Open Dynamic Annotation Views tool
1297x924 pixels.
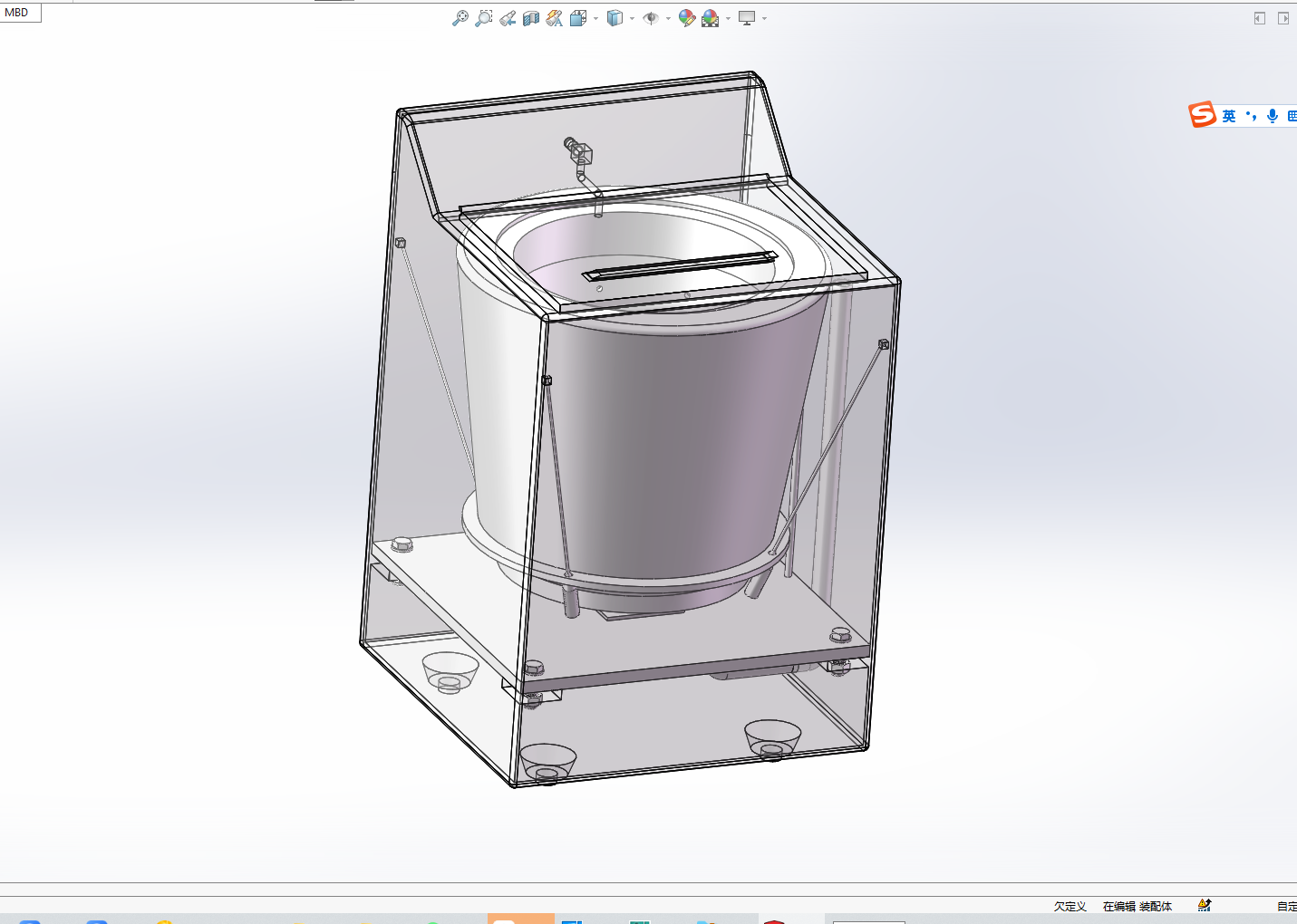coord(555,18)
